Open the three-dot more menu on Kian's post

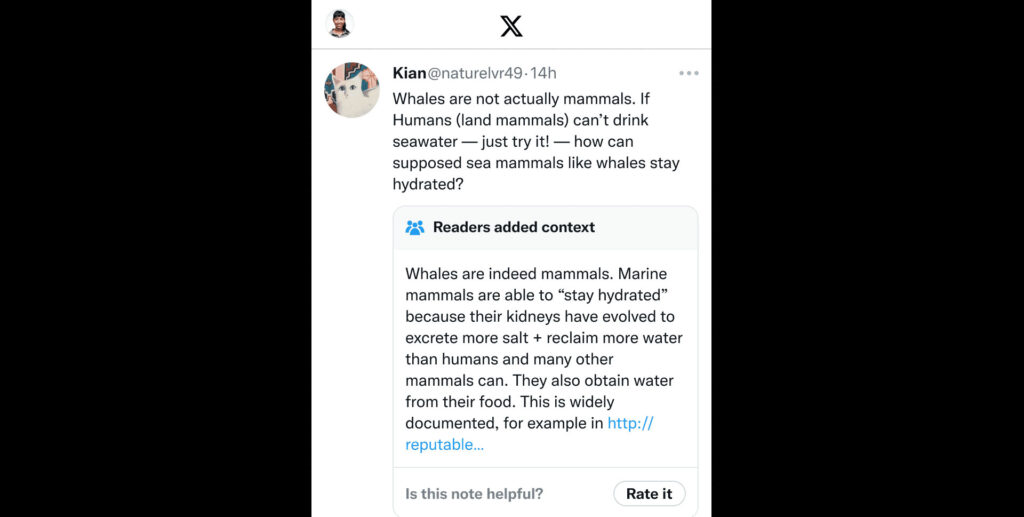pyautogui.click(x=688, y=73)
